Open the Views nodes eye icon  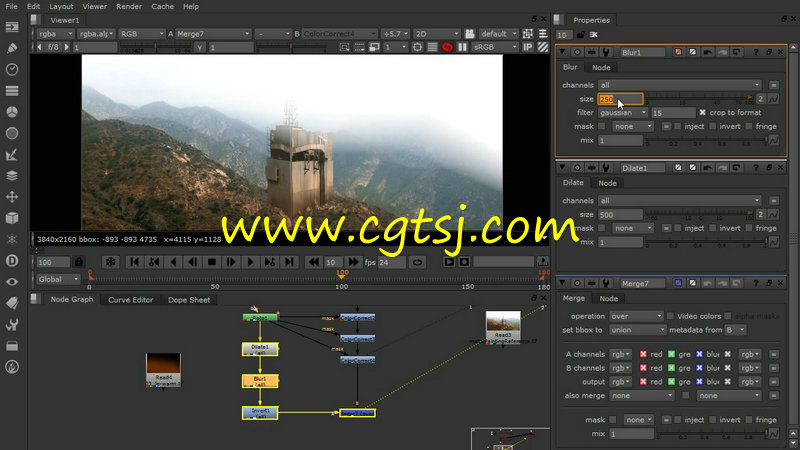12,282
